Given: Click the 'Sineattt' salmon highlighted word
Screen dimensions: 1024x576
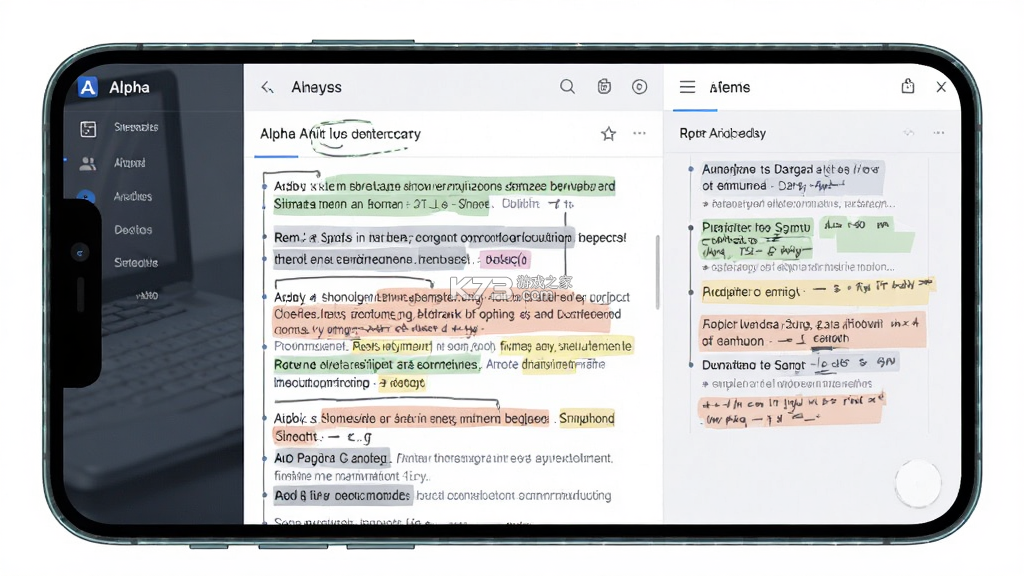Looking at the screenshot, I should point(296,436).
